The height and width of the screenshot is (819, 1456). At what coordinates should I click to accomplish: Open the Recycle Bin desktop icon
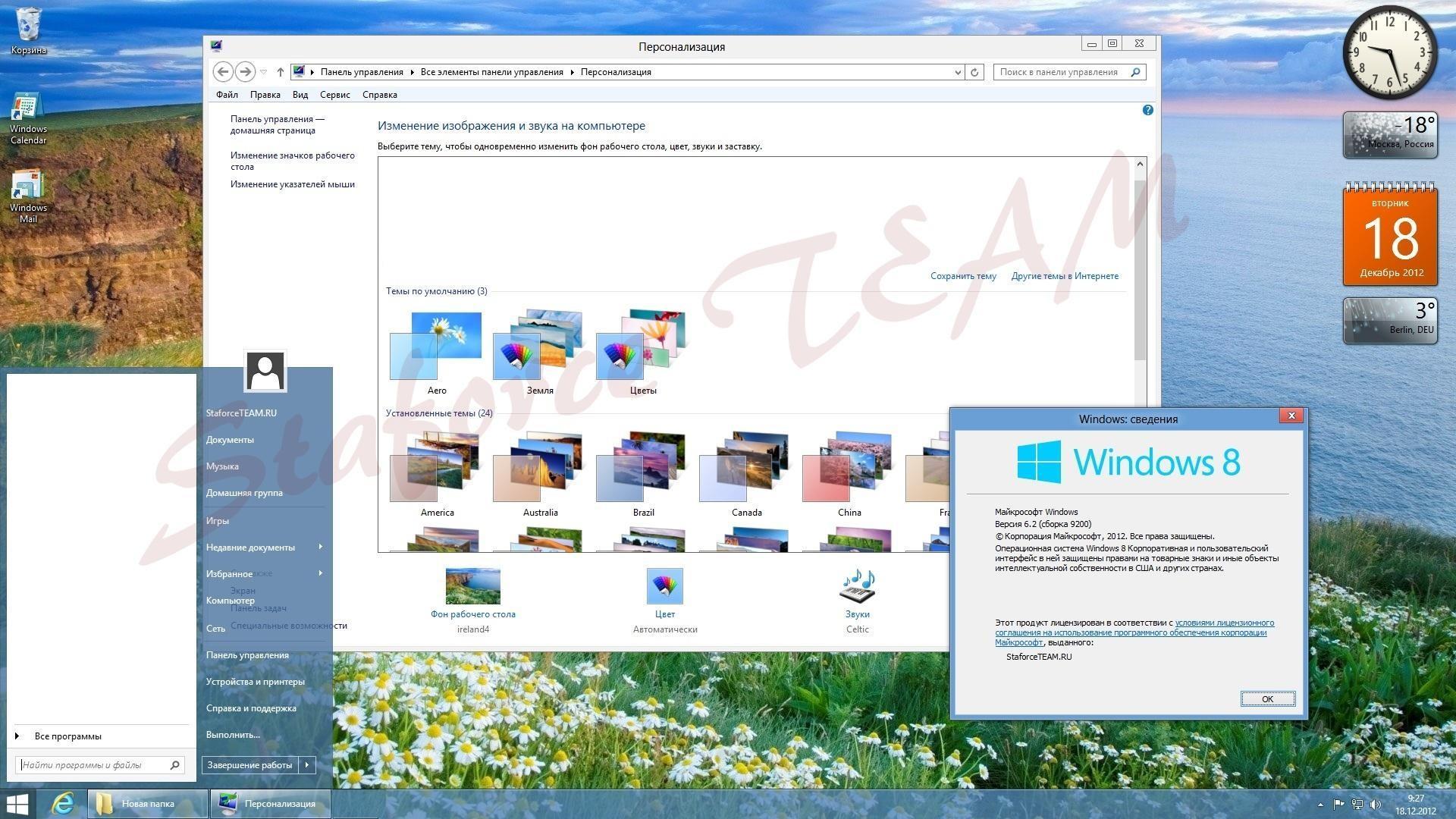coord(28,31)
